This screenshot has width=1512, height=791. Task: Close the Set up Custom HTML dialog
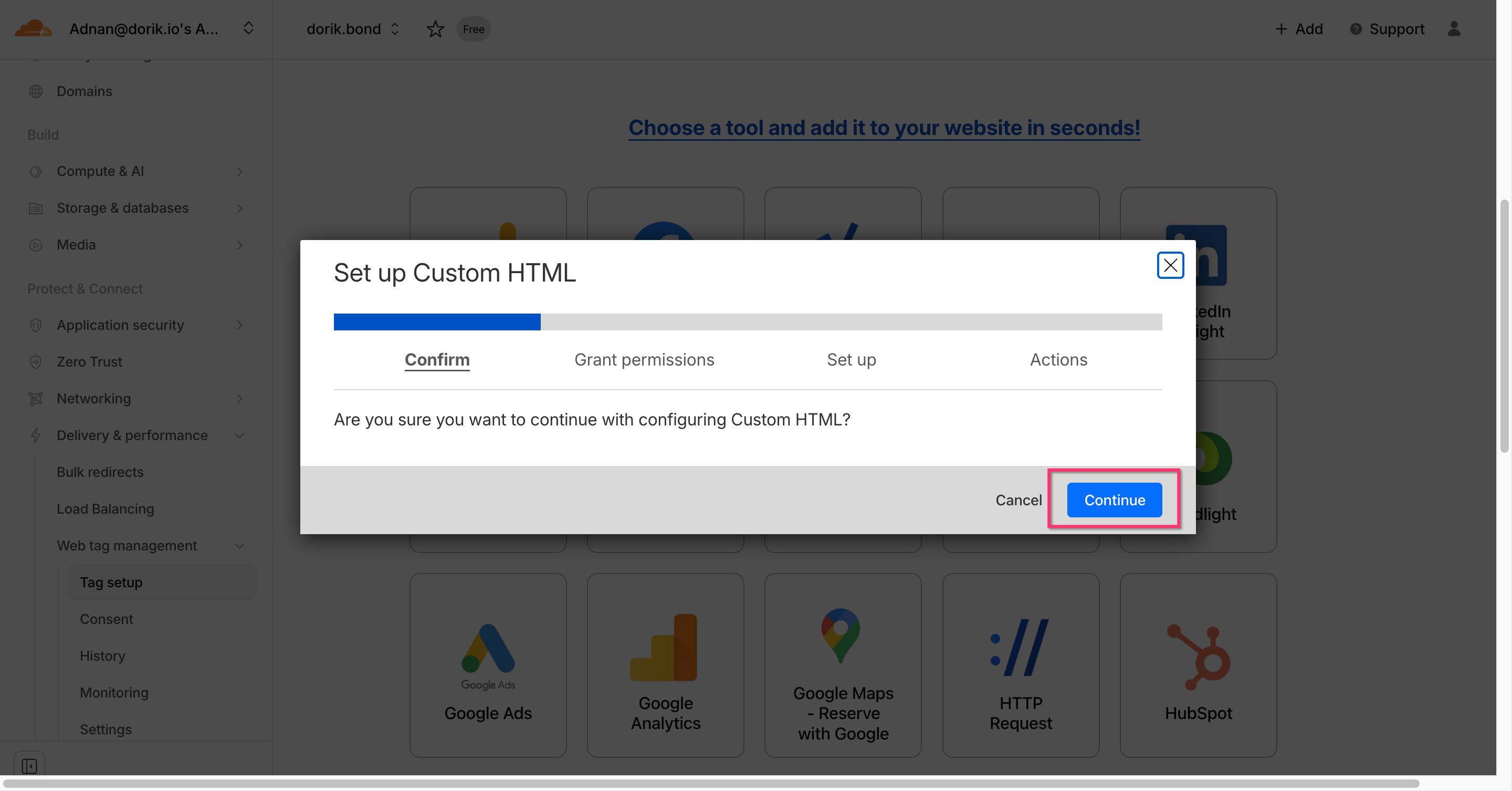(1170, 265)
